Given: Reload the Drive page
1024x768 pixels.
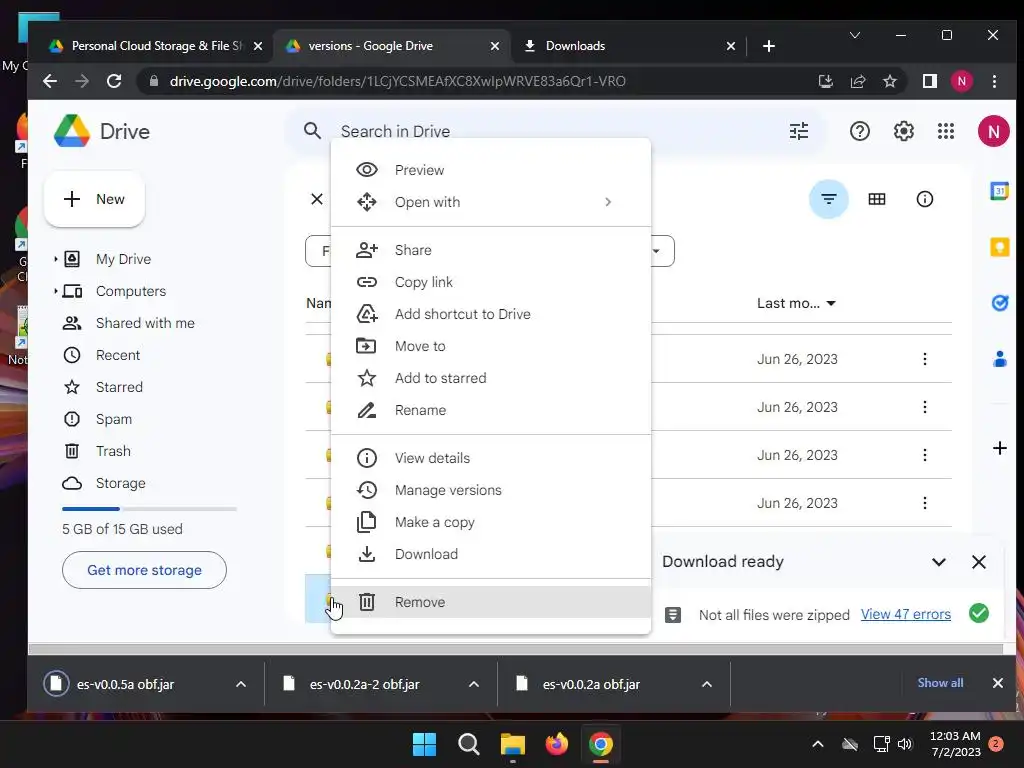Looking at the screenshot, I should [x=114, y=81].
